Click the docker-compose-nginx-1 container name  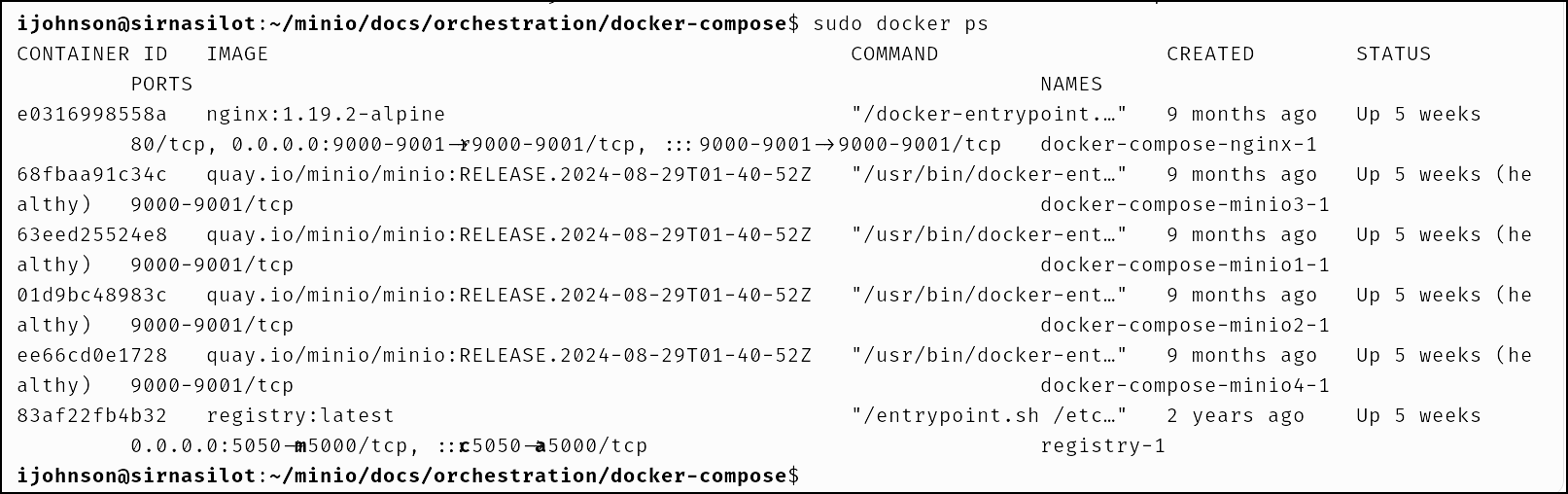[1178, 145]
